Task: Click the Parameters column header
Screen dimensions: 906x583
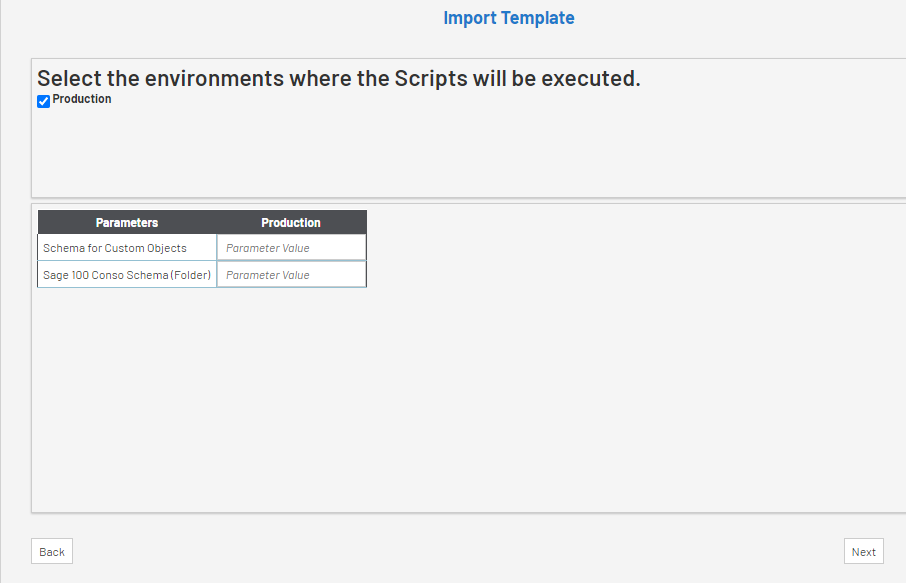Action: tap(127, 223)
